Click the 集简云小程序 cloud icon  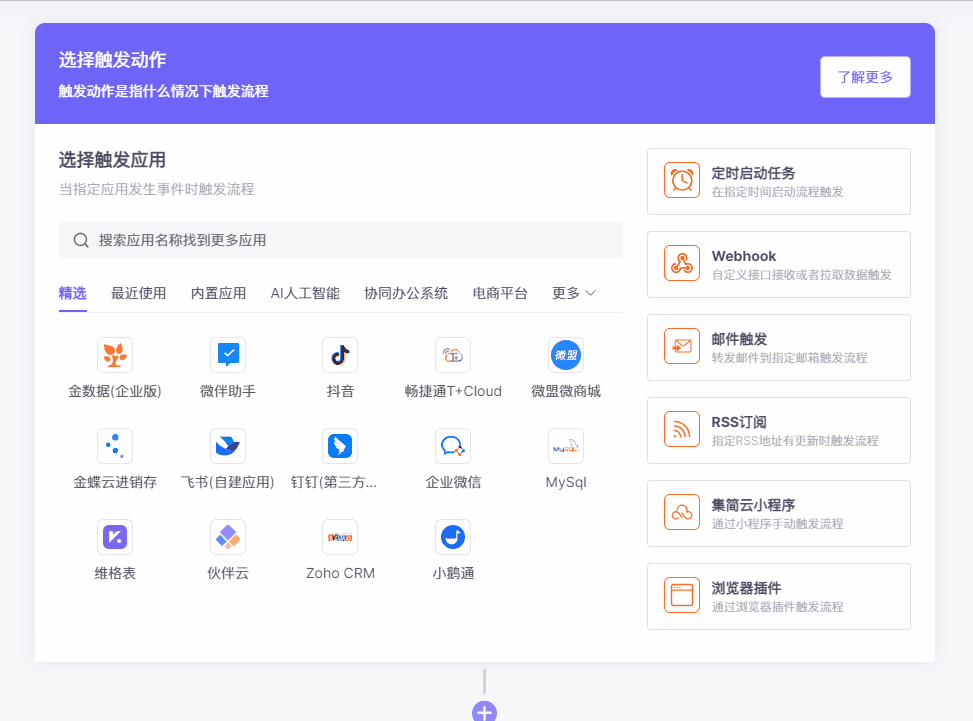coord(682,513)
